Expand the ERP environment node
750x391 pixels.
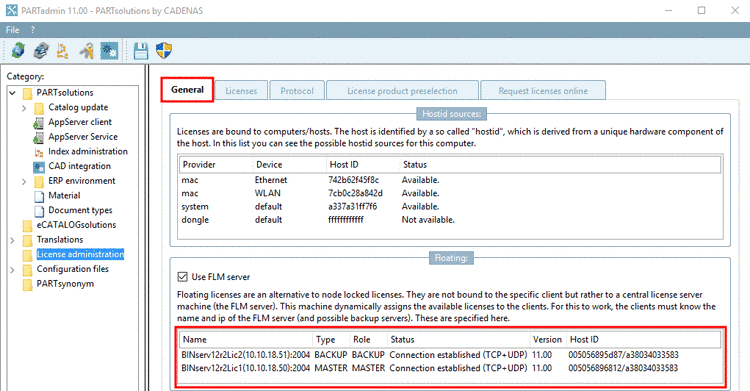click(x=24, y=182)
